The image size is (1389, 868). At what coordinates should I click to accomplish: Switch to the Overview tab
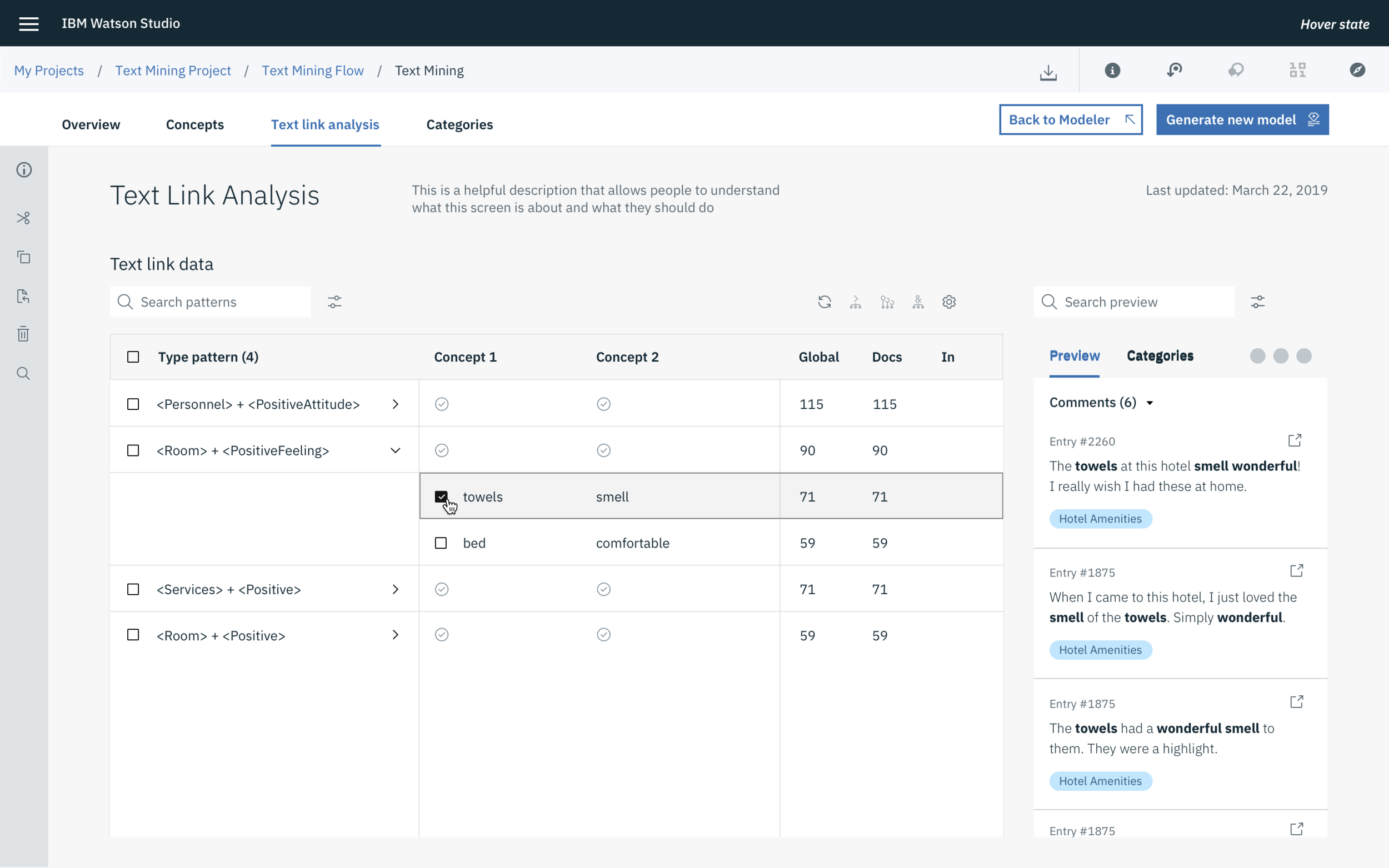coord(91,124)
